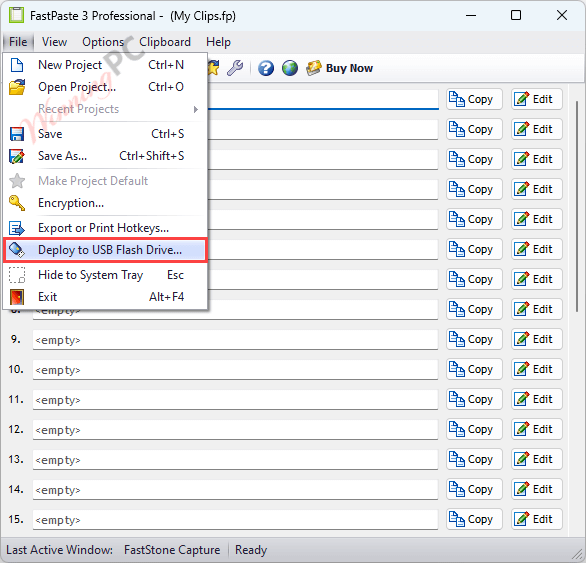Image resolution: width=586 pixels, height=563 pixels.
Task: Edit clip number 15
Action: pos(537,519)
